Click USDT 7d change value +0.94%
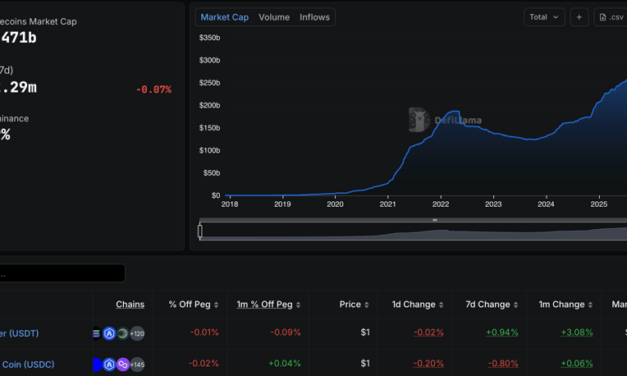 pyautogui.click(x=502, y=332)
